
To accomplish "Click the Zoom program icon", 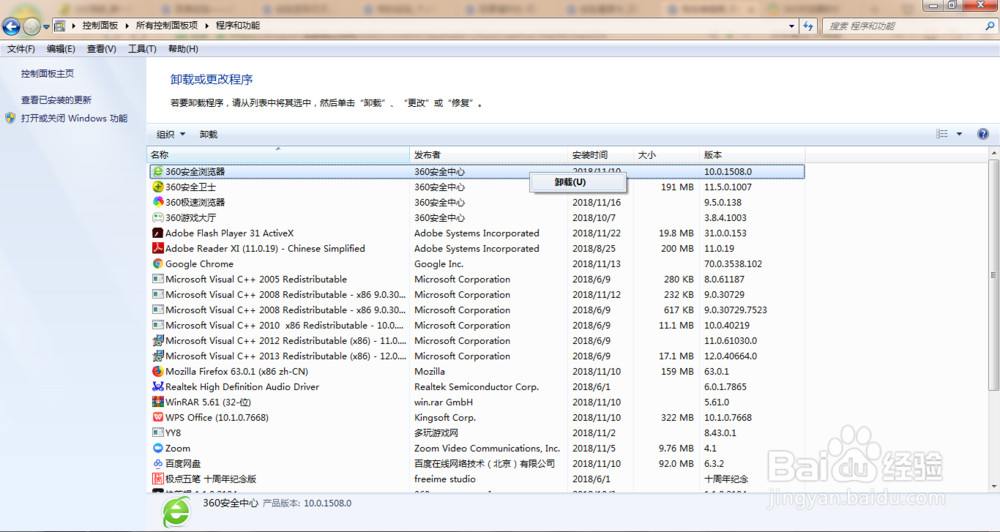I will pyautogui.click(x=158, y=448).
